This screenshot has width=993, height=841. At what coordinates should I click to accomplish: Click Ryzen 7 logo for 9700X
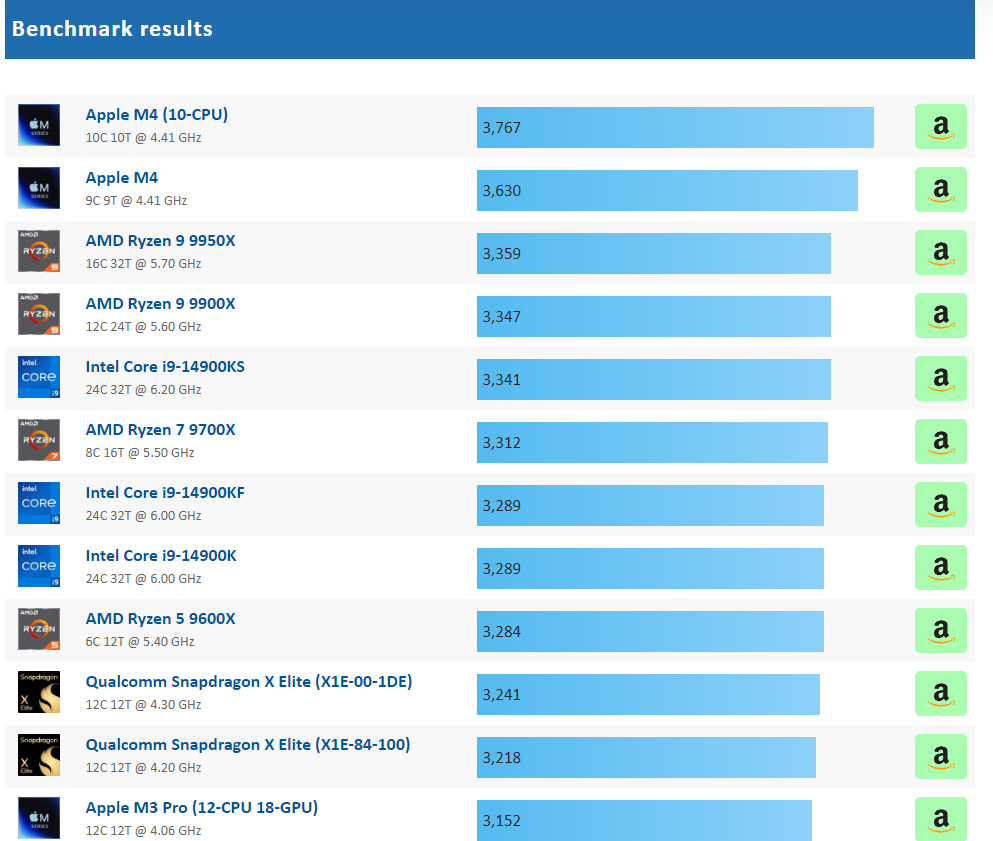click(x=39, y=440)
